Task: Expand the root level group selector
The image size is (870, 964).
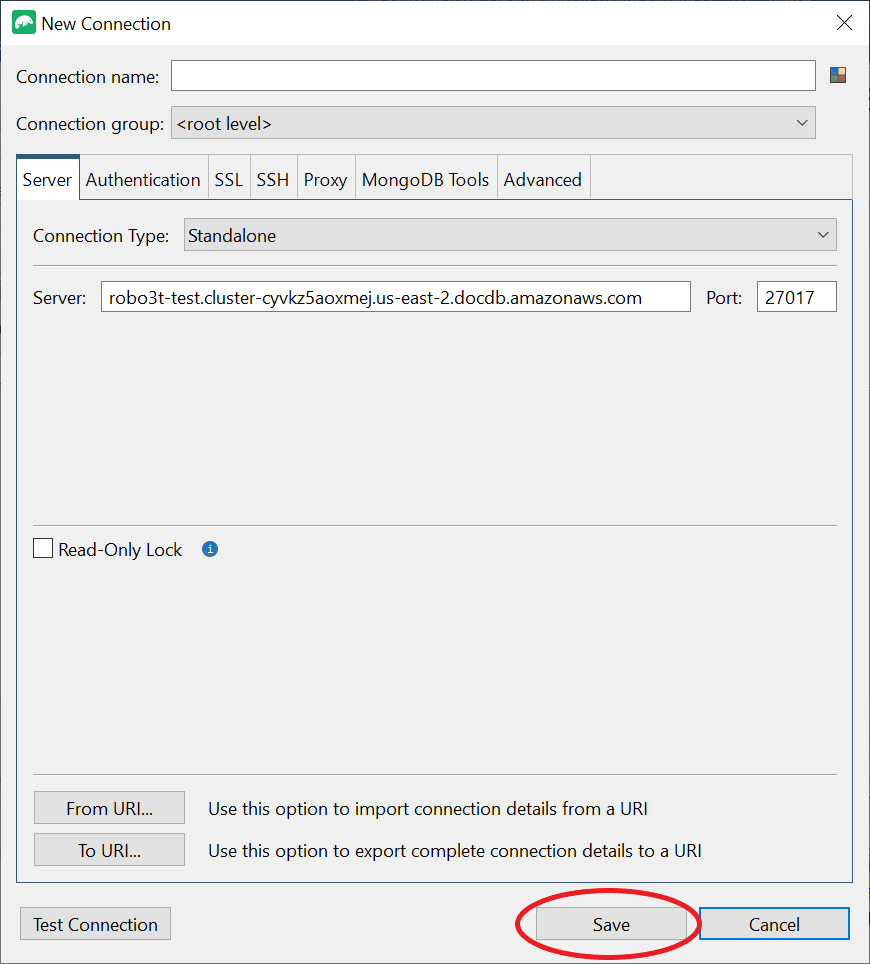Action: [801, 122]
